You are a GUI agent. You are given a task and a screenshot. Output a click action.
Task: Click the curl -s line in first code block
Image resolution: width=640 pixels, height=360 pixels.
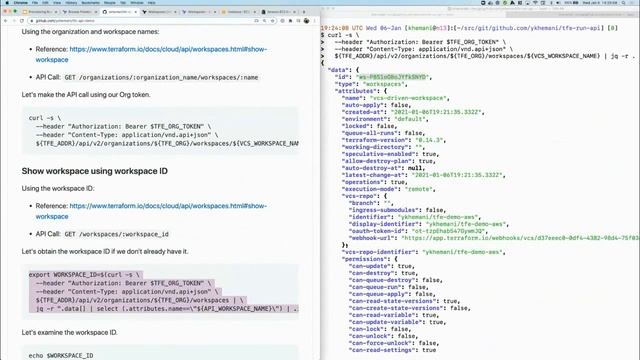pos(44,118)
